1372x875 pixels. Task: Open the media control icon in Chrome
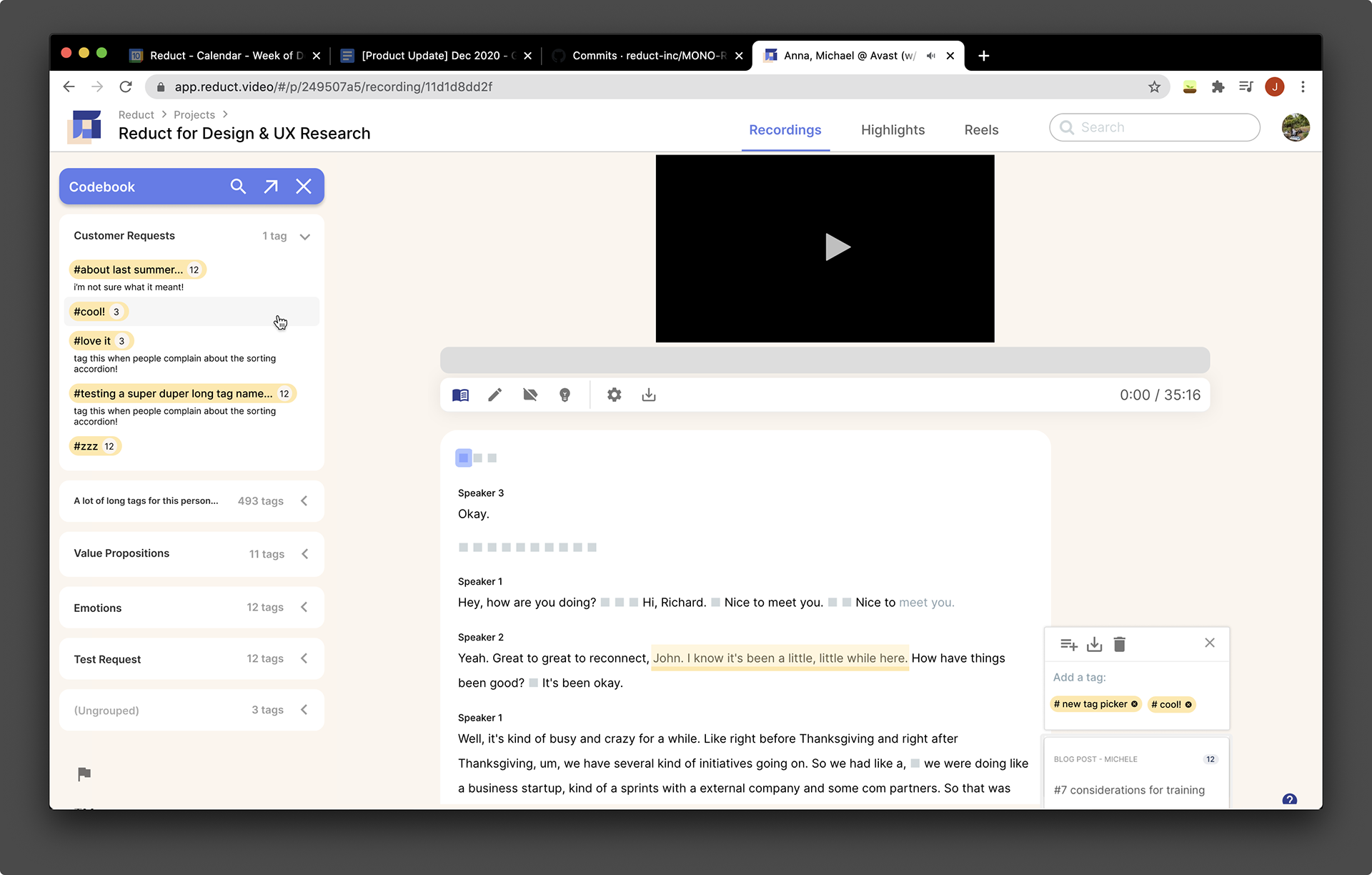(1246, 86)
